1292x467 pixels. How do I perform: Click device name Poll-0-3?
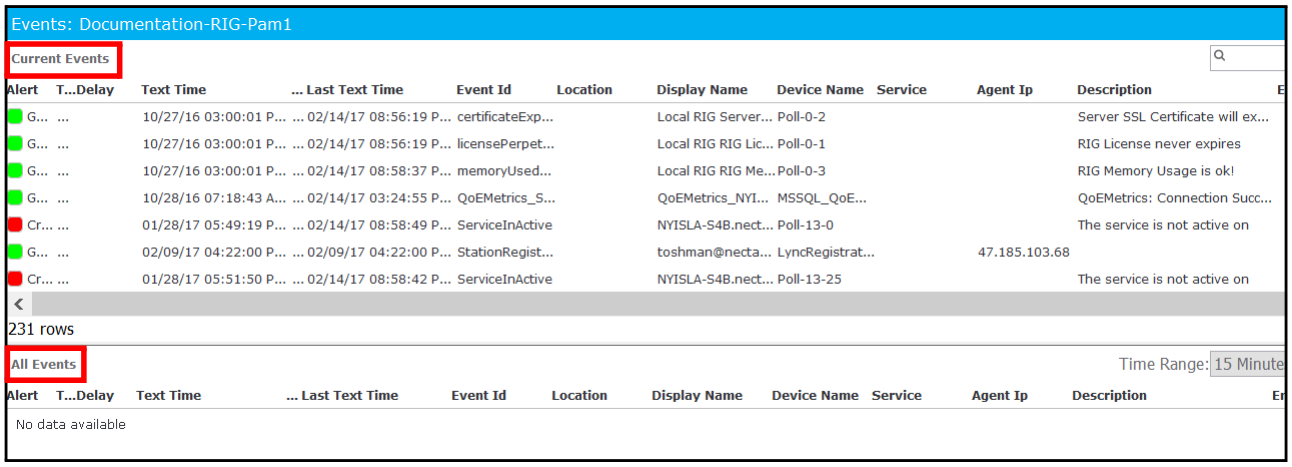[801, 171]
